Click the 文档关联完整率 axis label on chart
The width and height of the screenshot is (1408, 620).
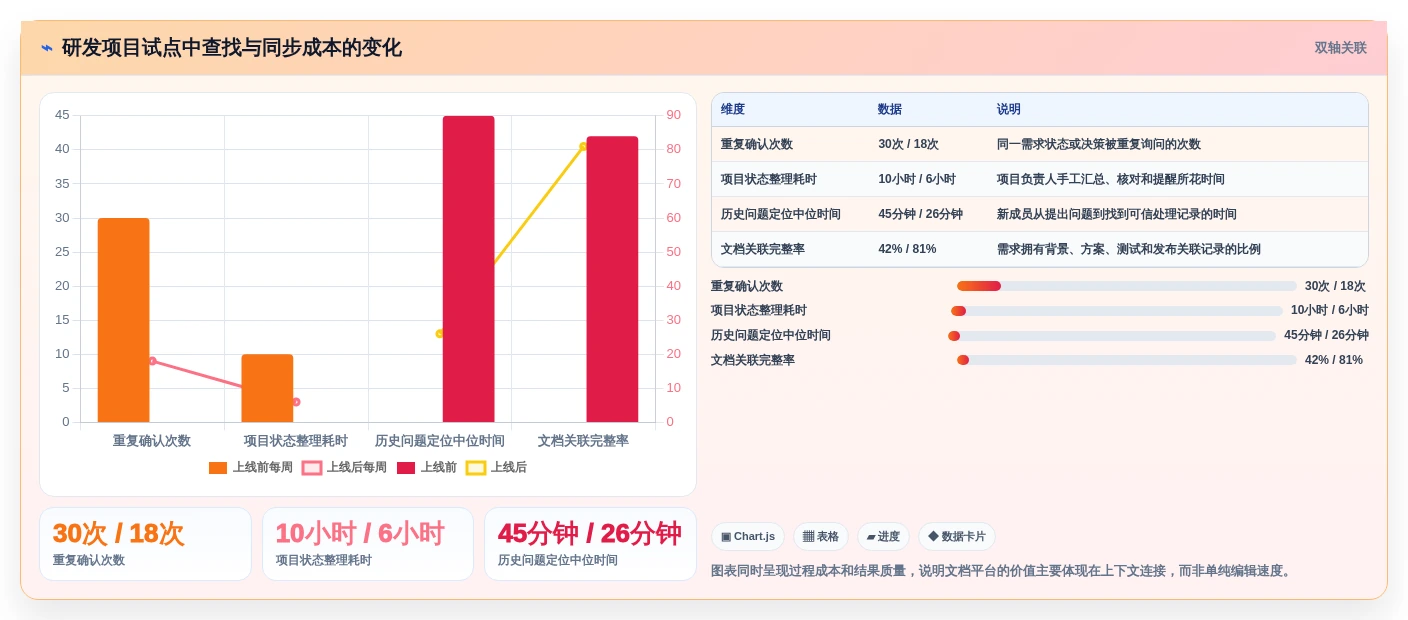pyautogui.click(x=583, y=441)
